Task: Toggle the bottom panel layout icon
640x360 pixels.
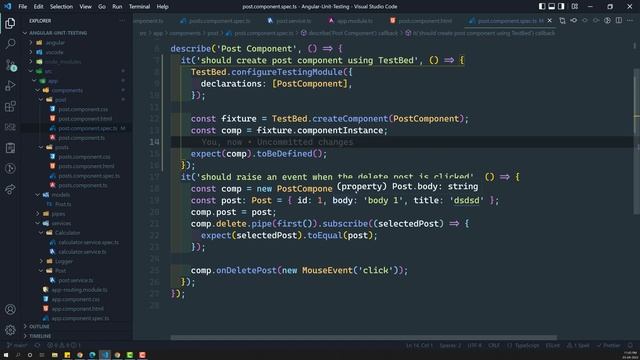Action: tap(551, 7)
